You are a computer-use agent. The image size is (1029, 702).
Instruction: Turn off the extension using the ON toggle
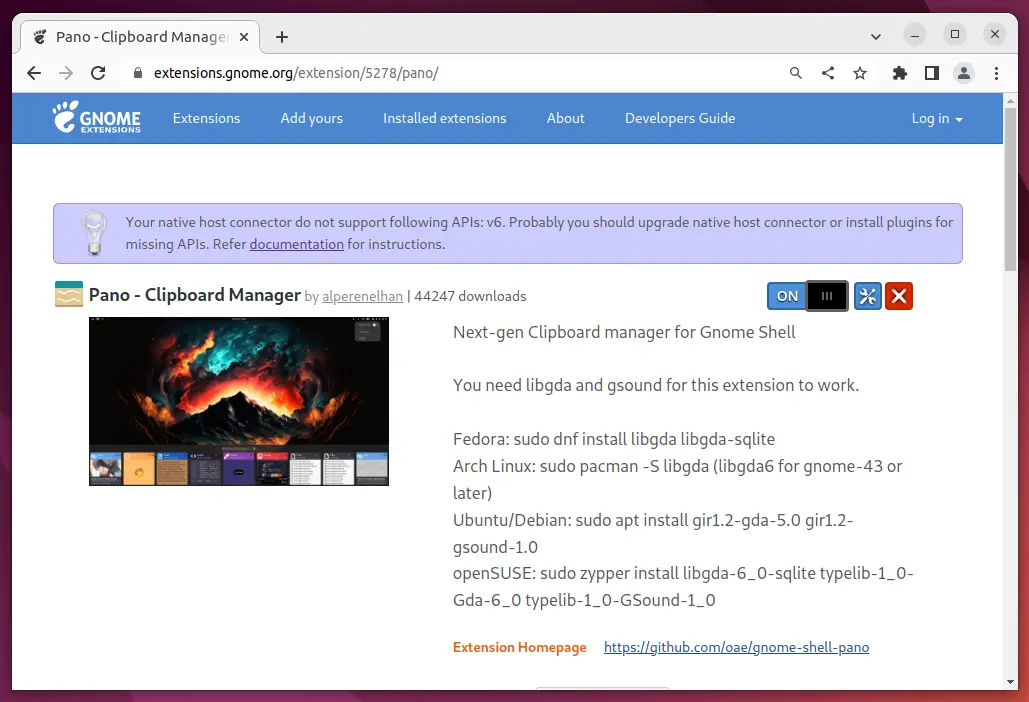tap(786, 296)
